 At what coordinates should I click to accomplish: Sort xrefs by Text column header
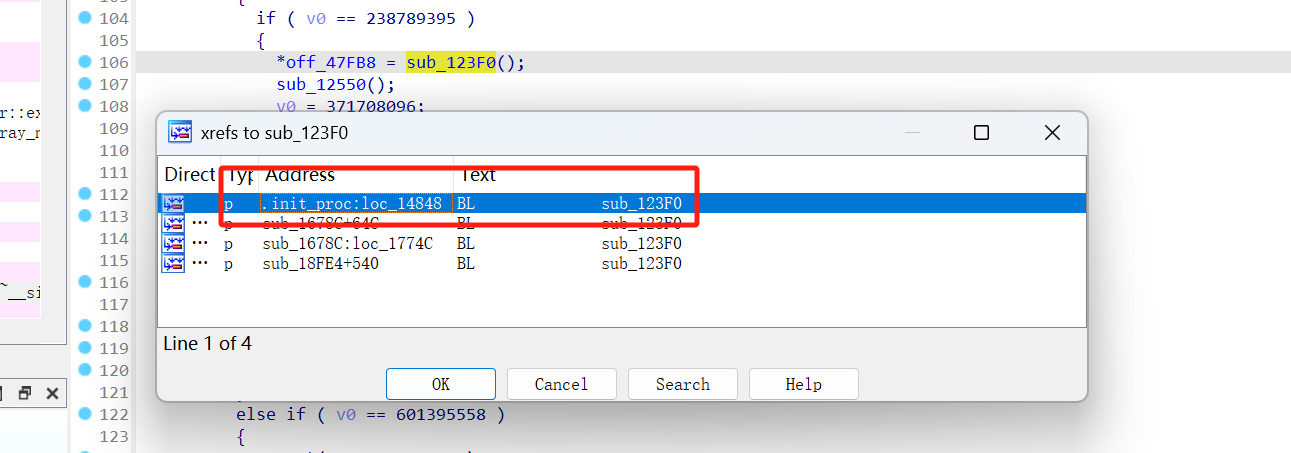770,175
